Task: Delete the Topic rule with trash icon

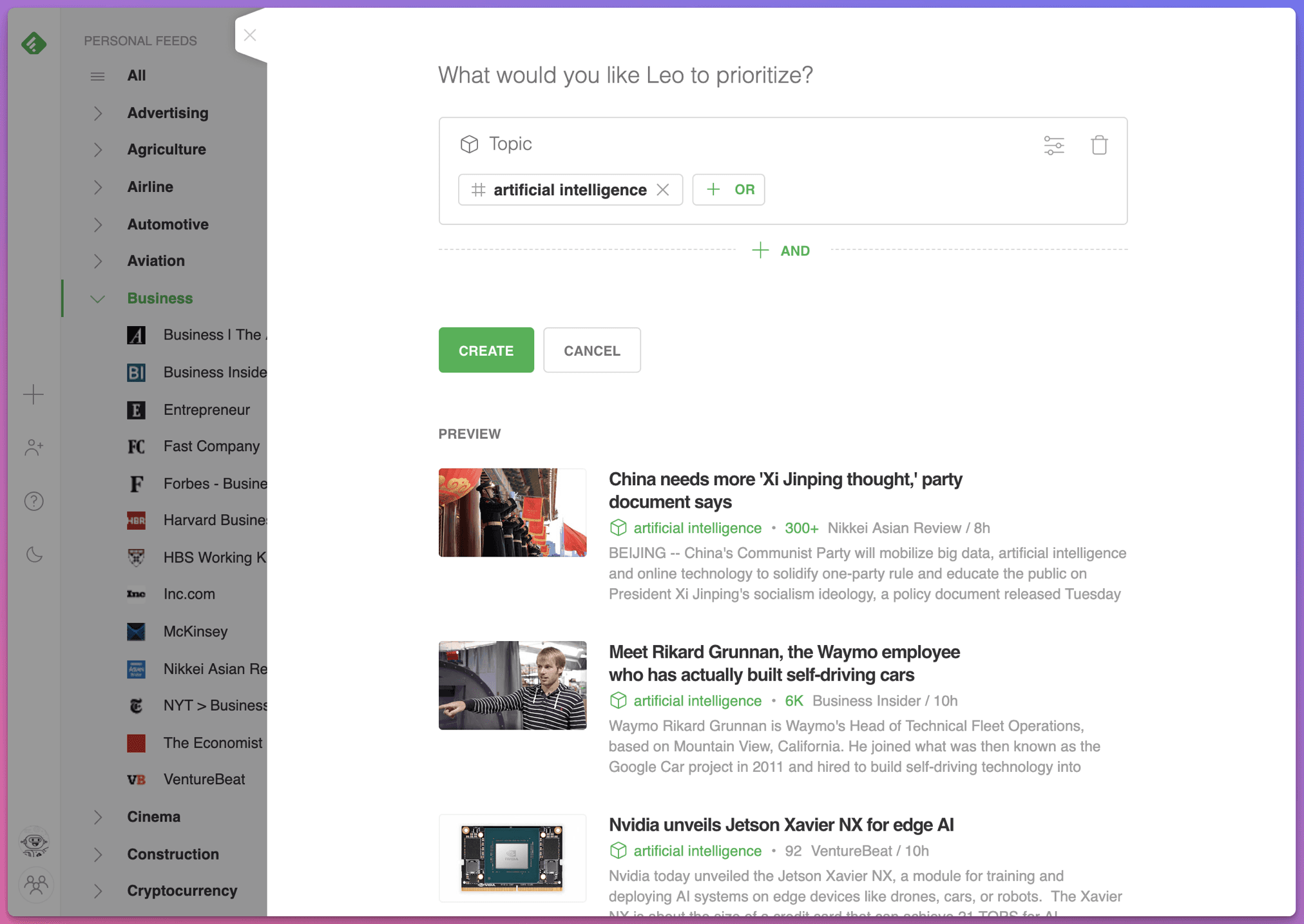Action: click(1099, 145)
